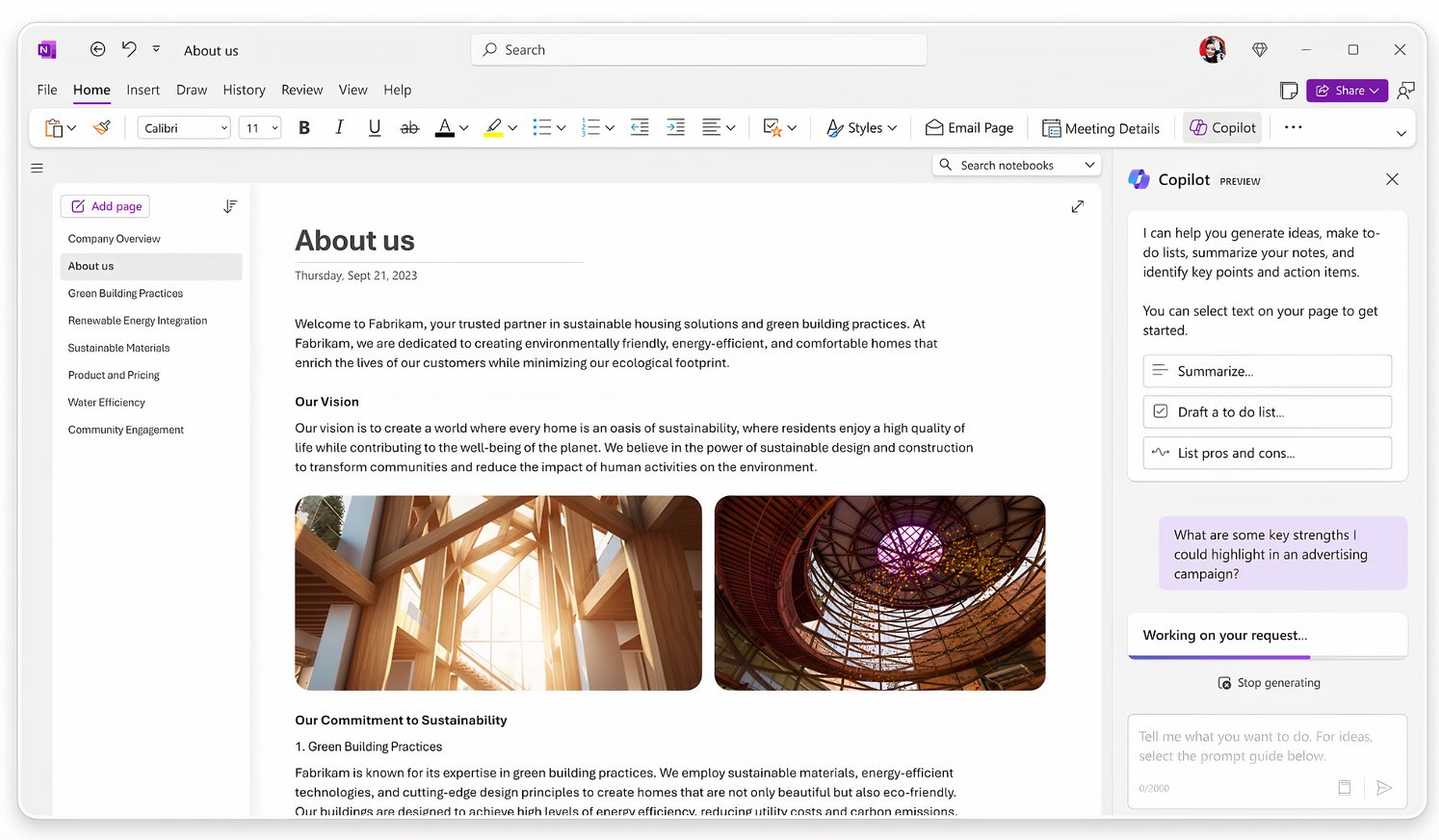The image size is (1439, 840).
Task: Open the Green Building Practices page
Action: [x=125, y=293]
